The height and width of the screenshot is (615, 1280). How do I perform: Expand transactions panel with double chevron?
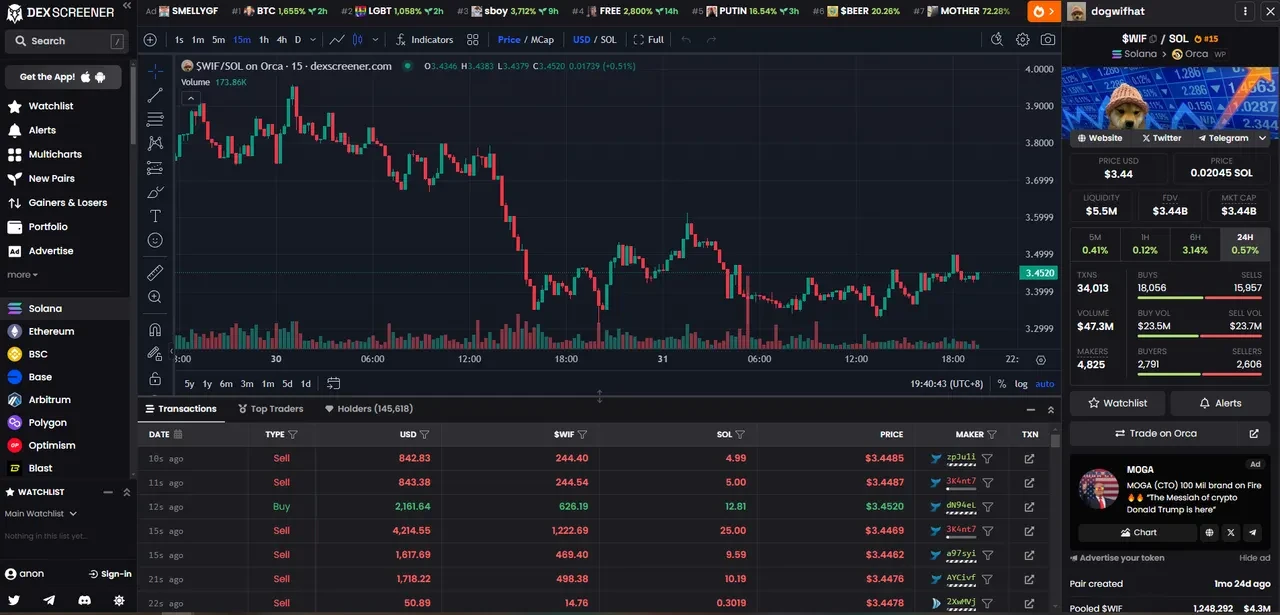[x=1051, y=410]
